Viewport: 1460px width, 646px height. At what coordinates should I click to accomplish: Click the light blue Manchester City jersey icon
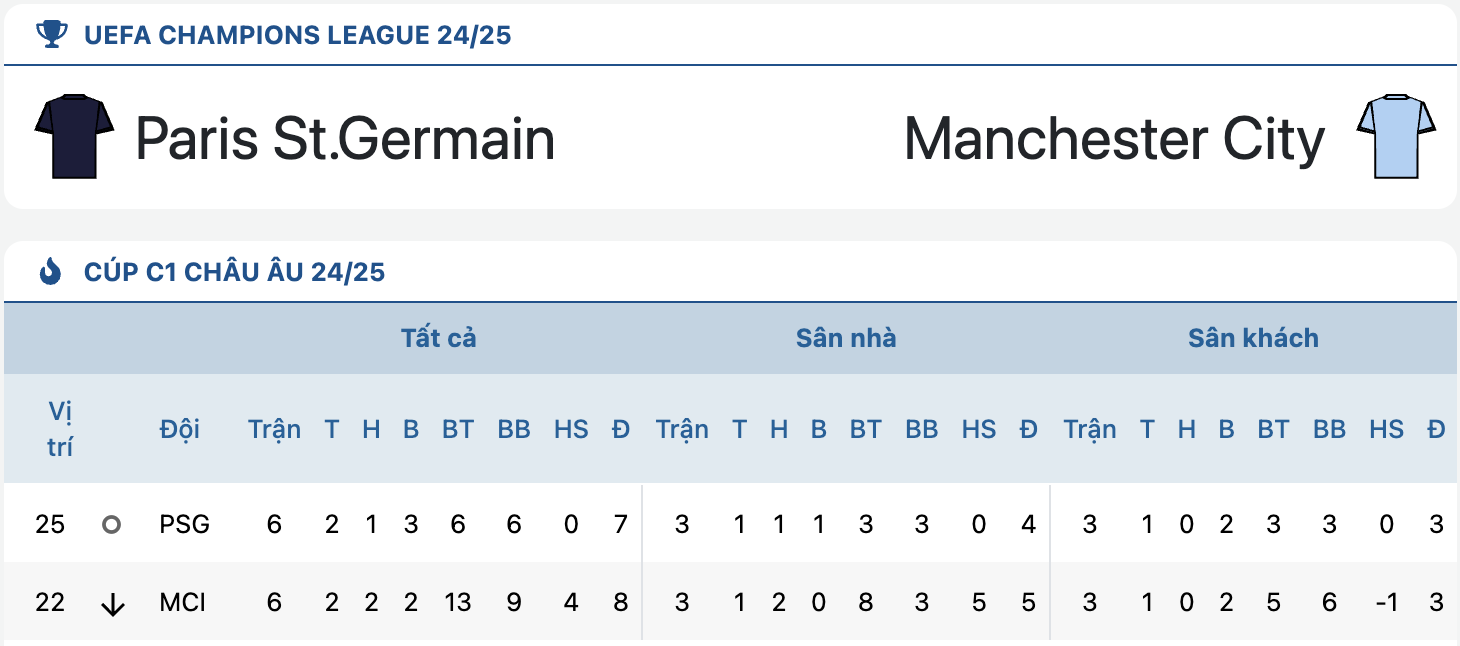(x=1396, y=137)
